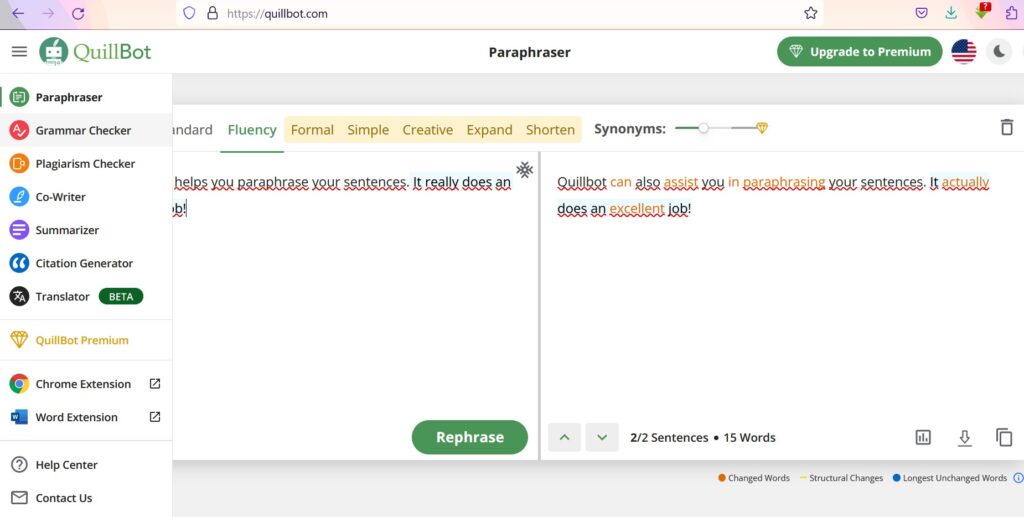Viewport: 1024px width, 517px height.
Task: Click the browser URL address bar
Action: 500,14
